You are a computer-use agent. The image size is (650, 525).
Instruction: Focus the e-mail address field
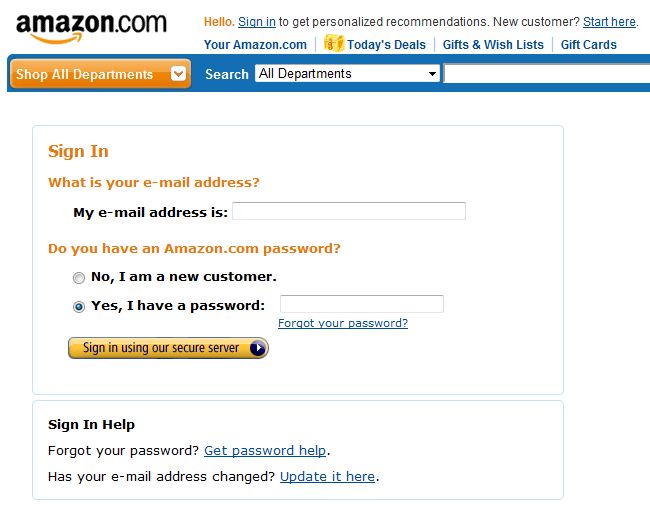click(x=349, y=211)
